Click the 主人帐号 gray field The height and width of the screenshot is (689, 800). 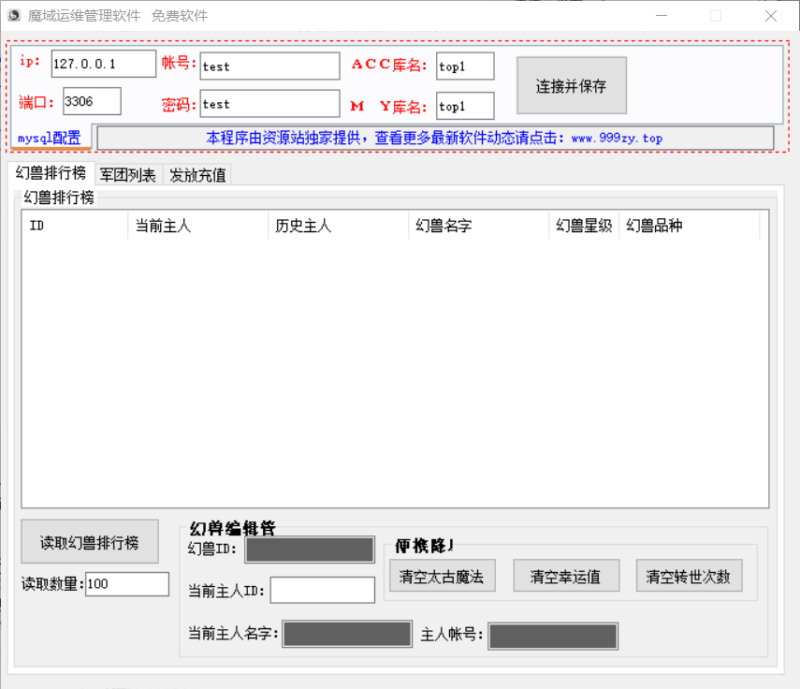point(553,636)
